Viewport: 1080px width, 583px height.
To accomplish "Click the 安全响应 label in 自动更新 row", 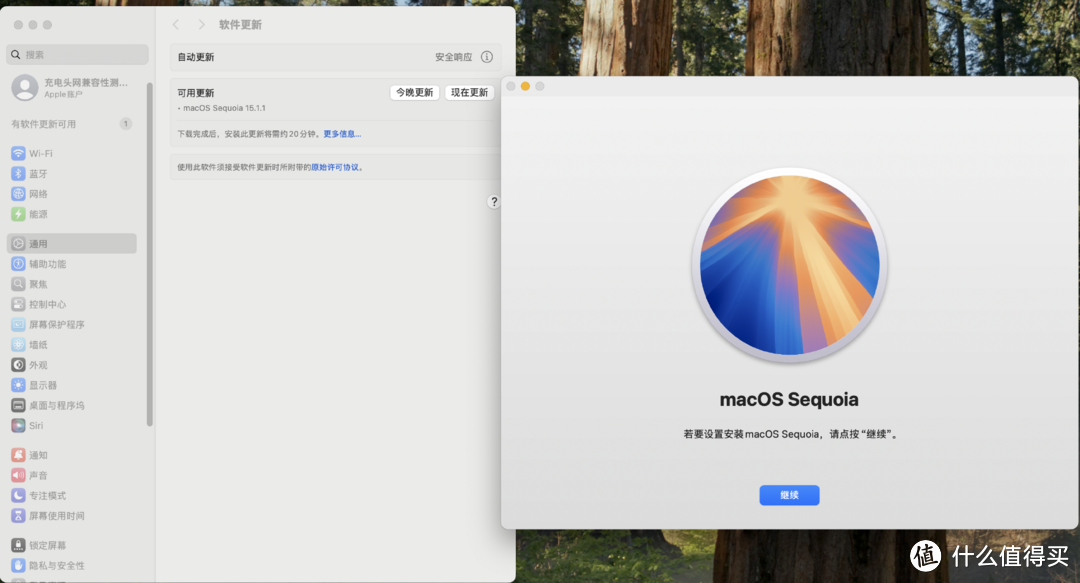I will (453, 57).
